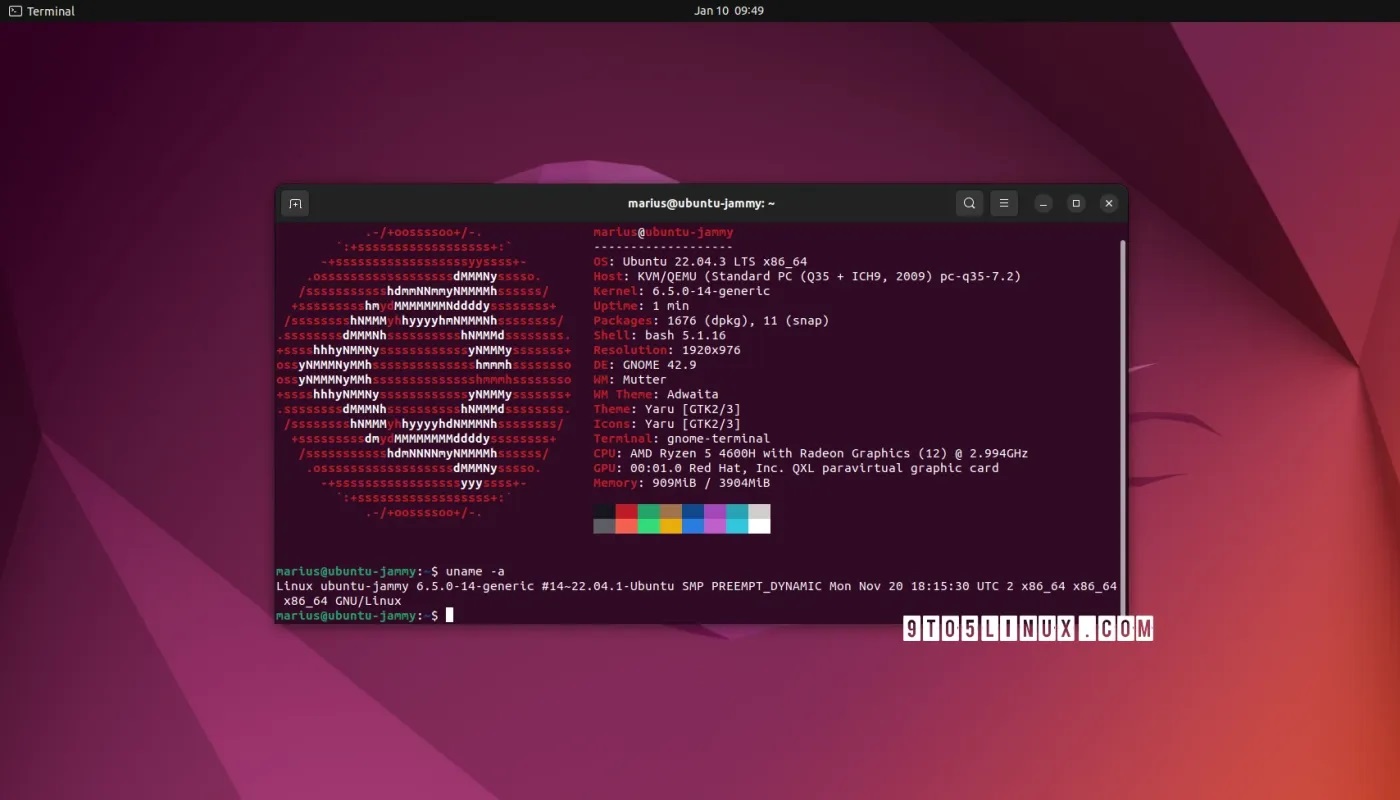Click the OS: Ubuntu 22.04.3 LTS line
The image size is (1400, 800).
700,262
